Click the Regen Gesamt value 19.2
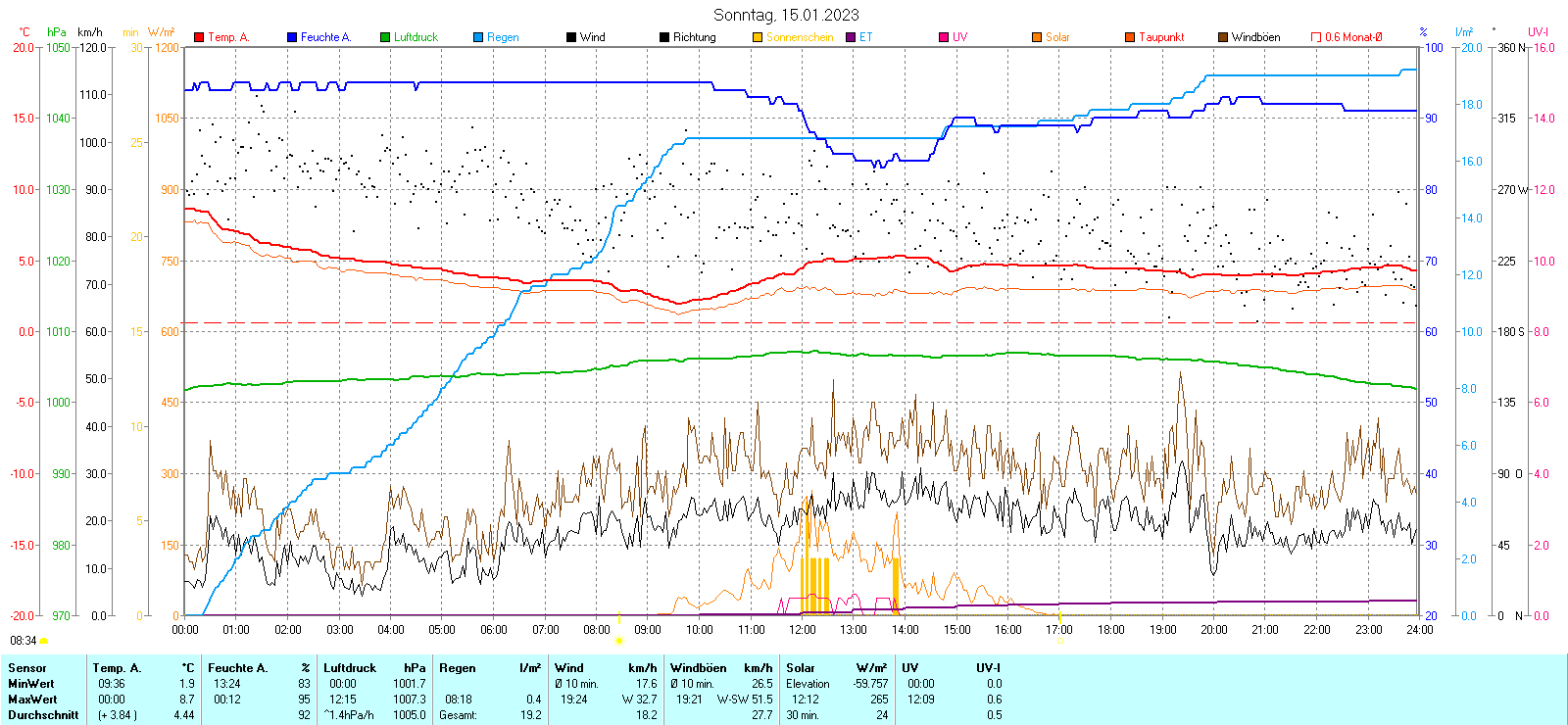1568x725 pixels. (x=530, y=715)
